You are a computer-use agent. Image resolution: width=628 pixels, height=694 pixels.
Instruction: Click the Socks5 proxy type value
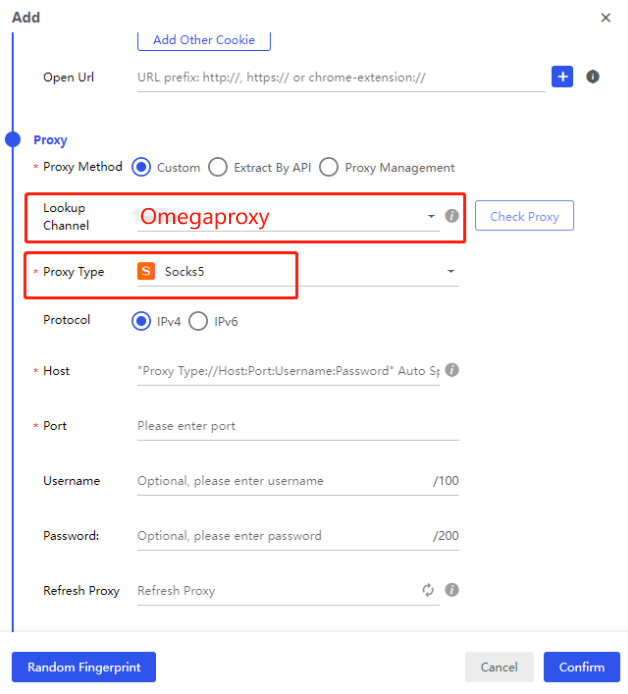click(185, 271)
